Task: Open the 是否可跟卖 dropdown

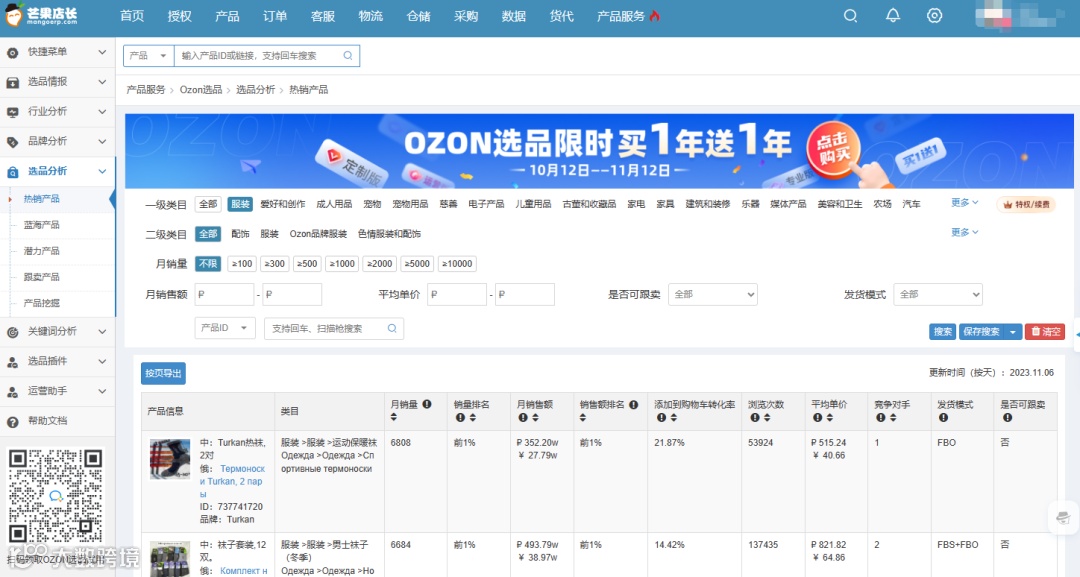Action: click(x=713, y=294)
